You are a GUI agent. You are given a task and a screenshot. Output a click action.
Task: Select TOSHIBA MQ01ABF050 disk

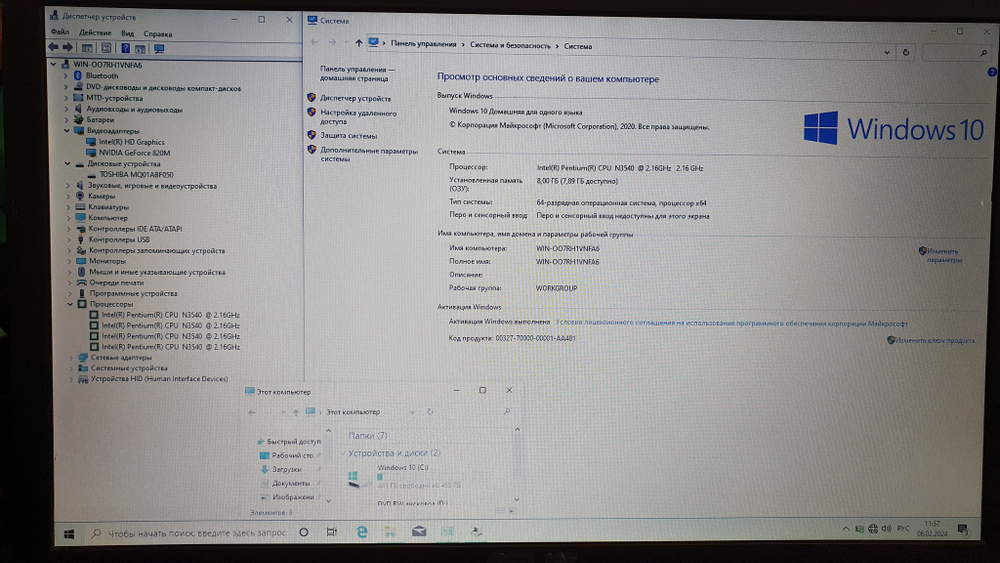(x=136, y=175)
